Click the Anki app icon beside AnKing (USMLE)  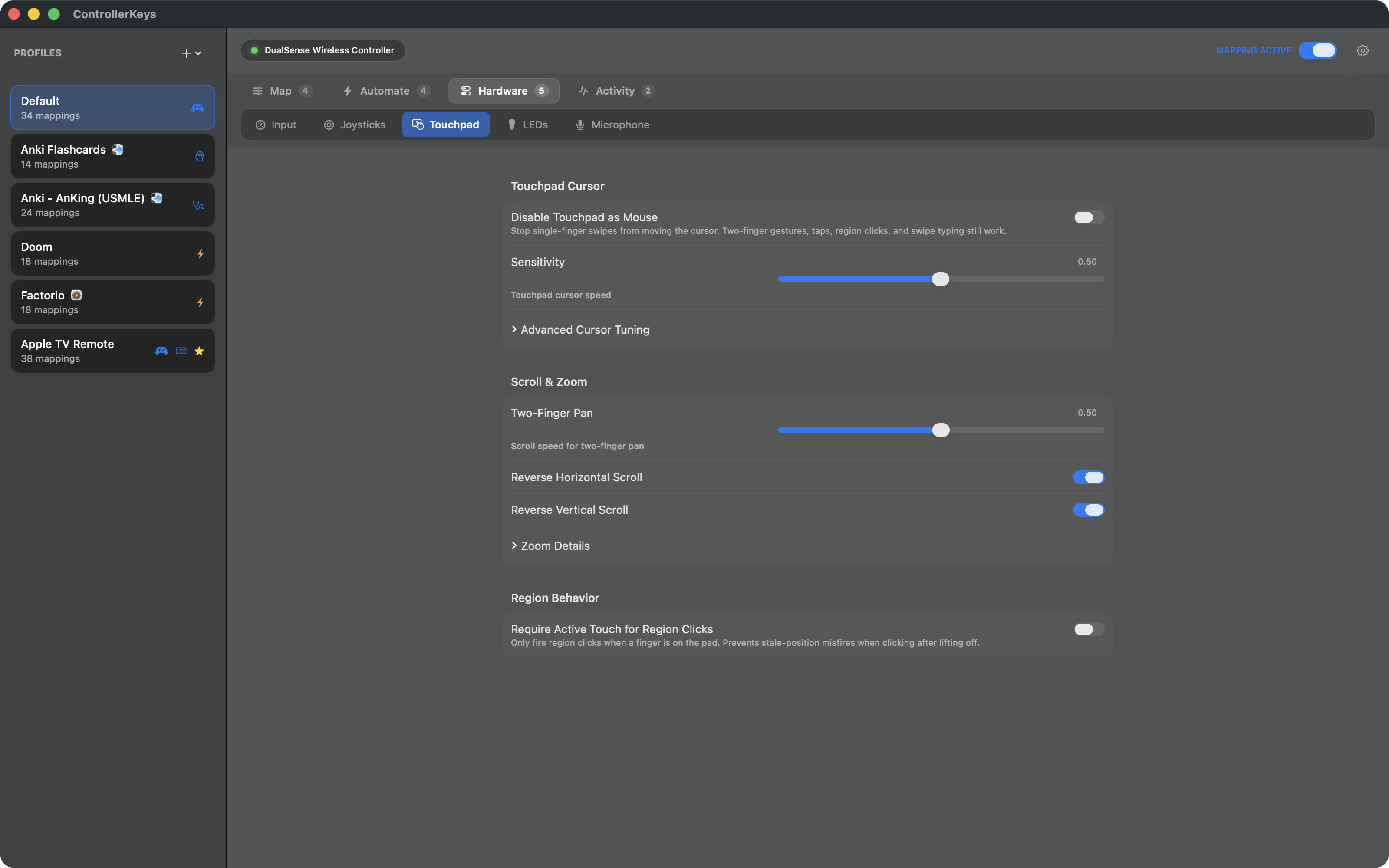coord(157,198)
